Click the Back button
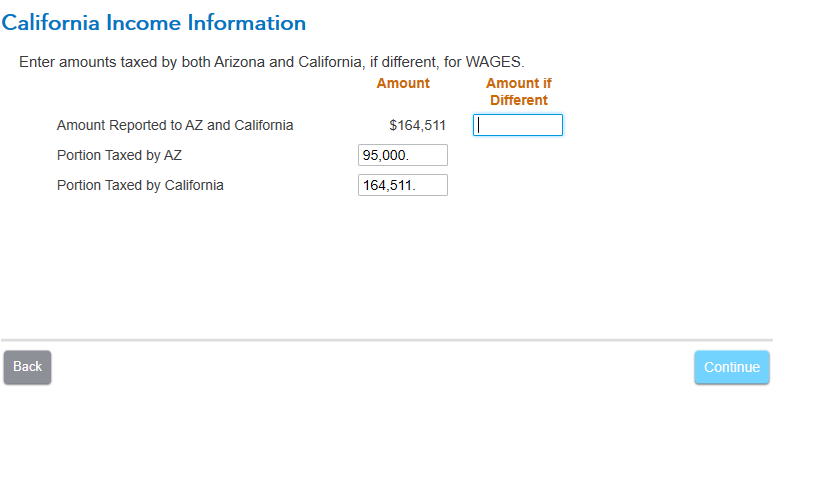The height and width of the screenshot is (479, 827). click(27, 367)
